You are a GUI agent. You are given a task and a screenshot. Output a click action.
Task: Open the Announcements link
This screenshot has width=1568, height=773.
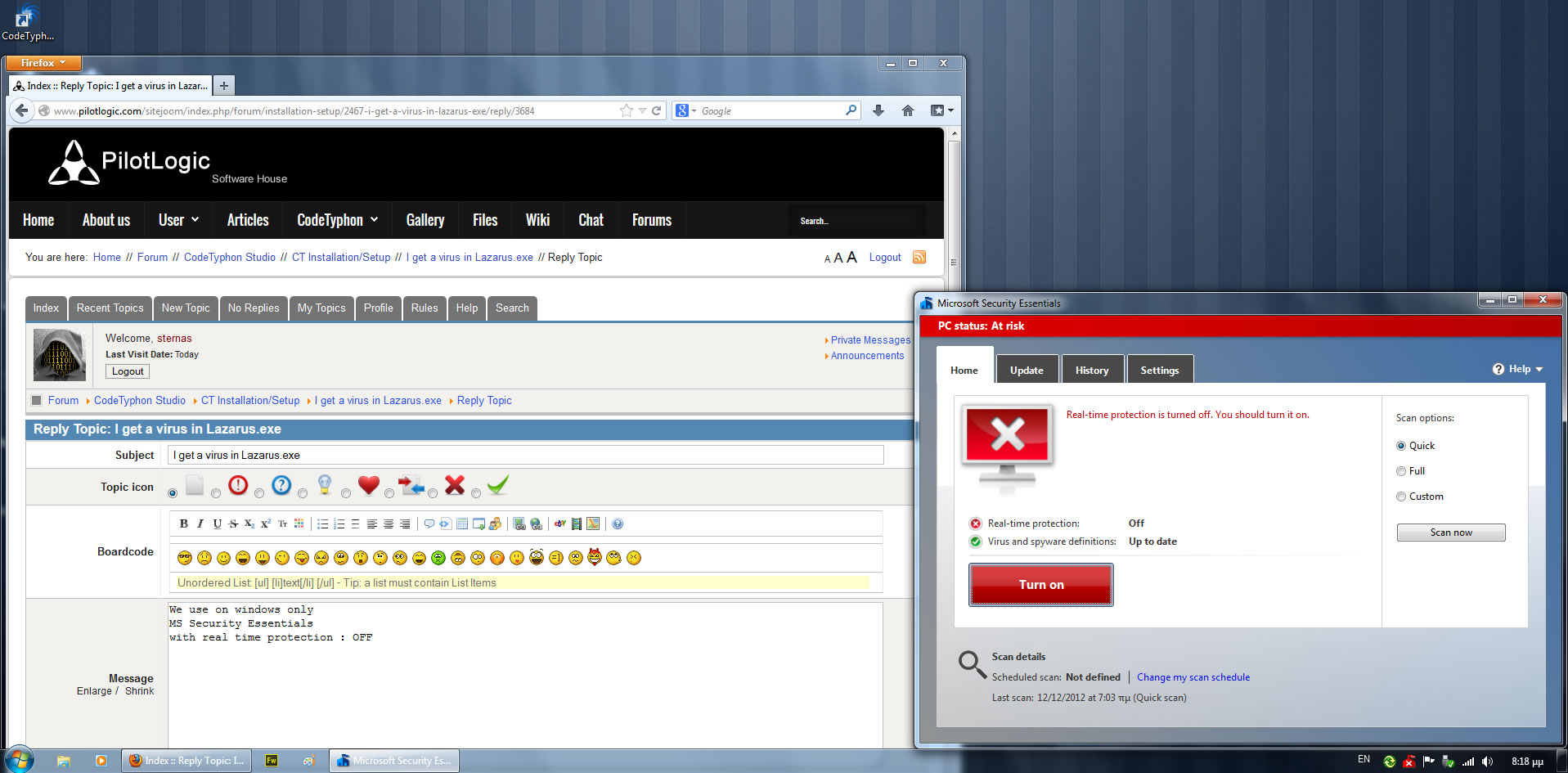pyautogui.click(x=867, y=356)
